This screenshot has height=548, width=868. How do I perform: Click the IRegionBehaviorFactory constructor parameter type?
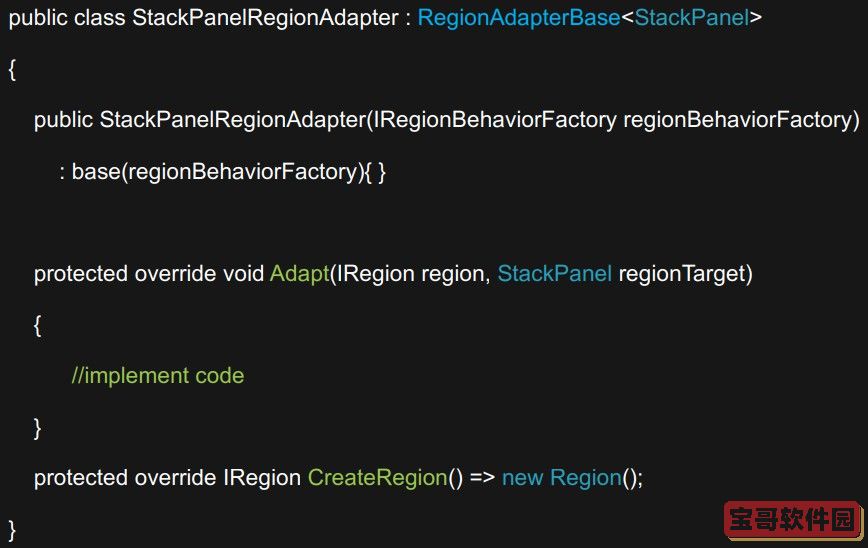click(495, 120)
